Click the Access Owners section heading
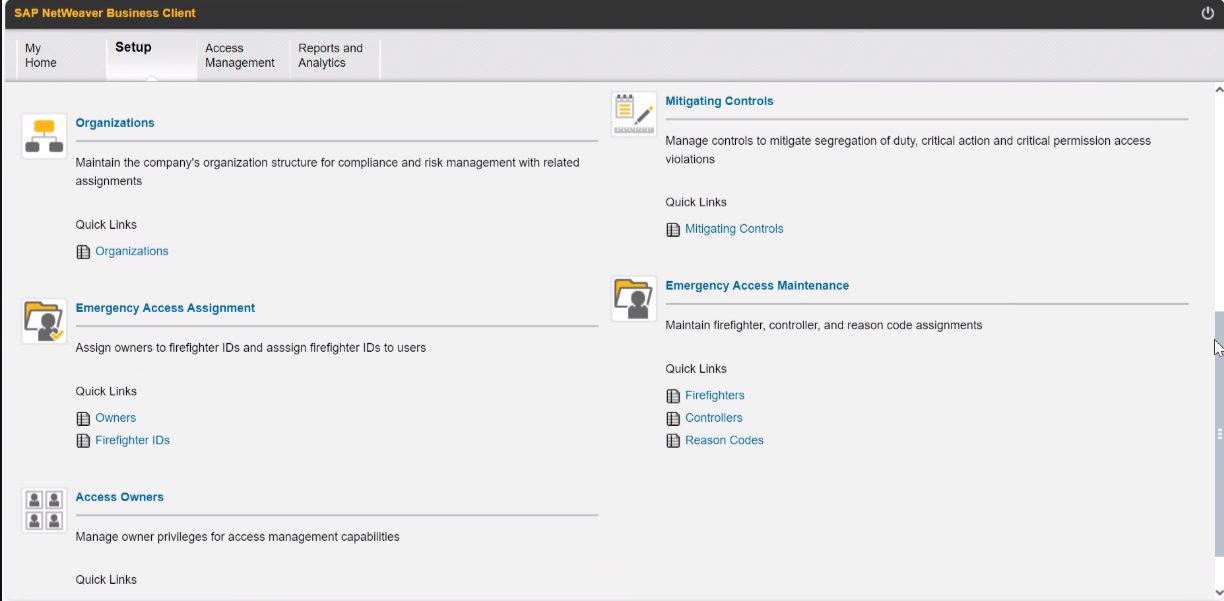The height and width of the screenshot is (601, 1224). 120,497
